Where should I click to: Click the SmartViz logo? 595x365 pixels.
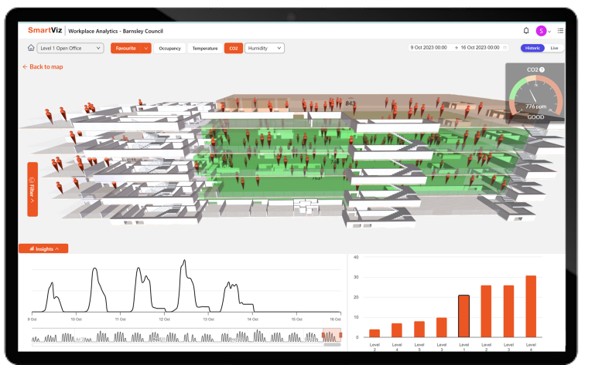click(45, 30)
